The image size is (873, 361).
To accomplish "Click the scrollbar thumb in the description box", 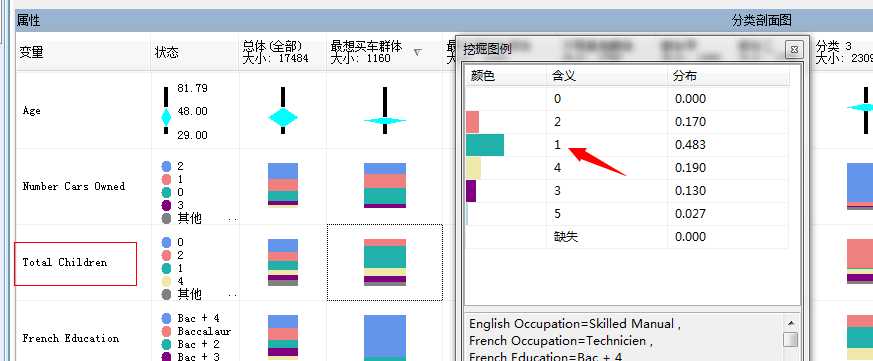I will 790,340.
